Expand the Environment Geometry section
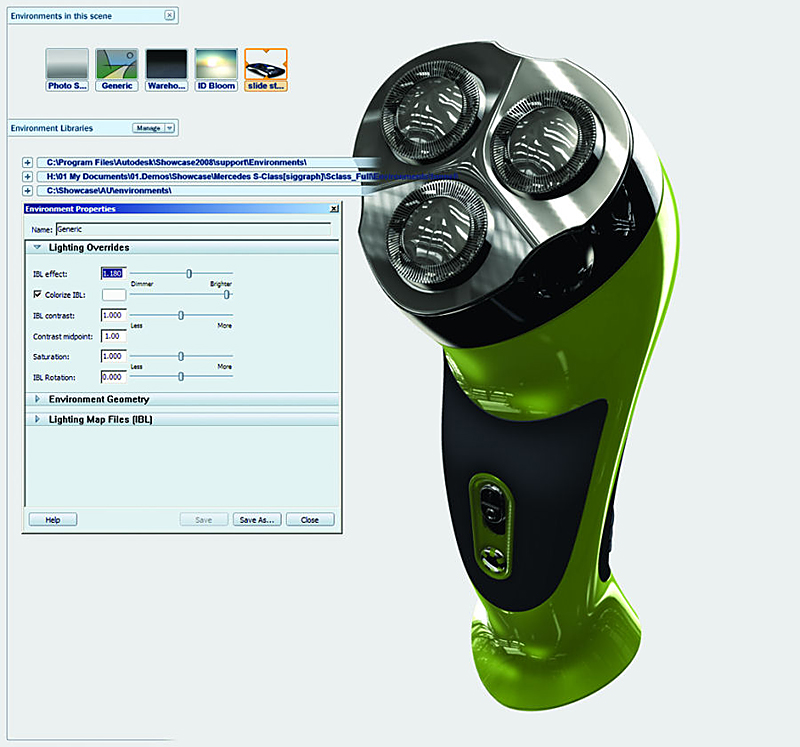Screen dimensions: 800x747 pos(37,399)
